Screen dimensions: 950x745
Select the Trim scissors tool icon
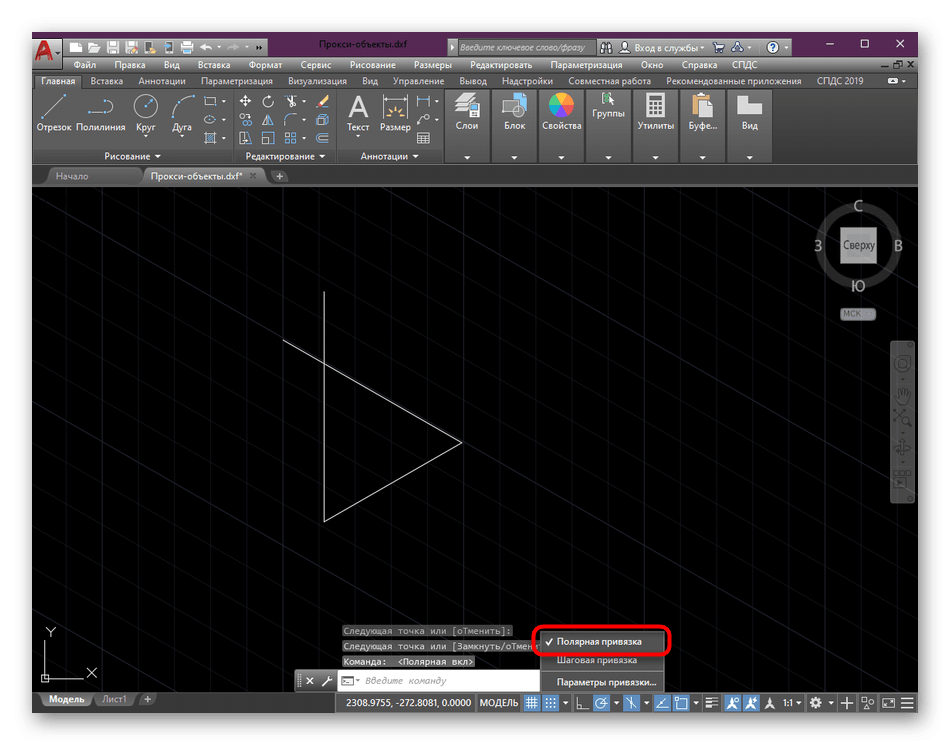pos(291,101)
